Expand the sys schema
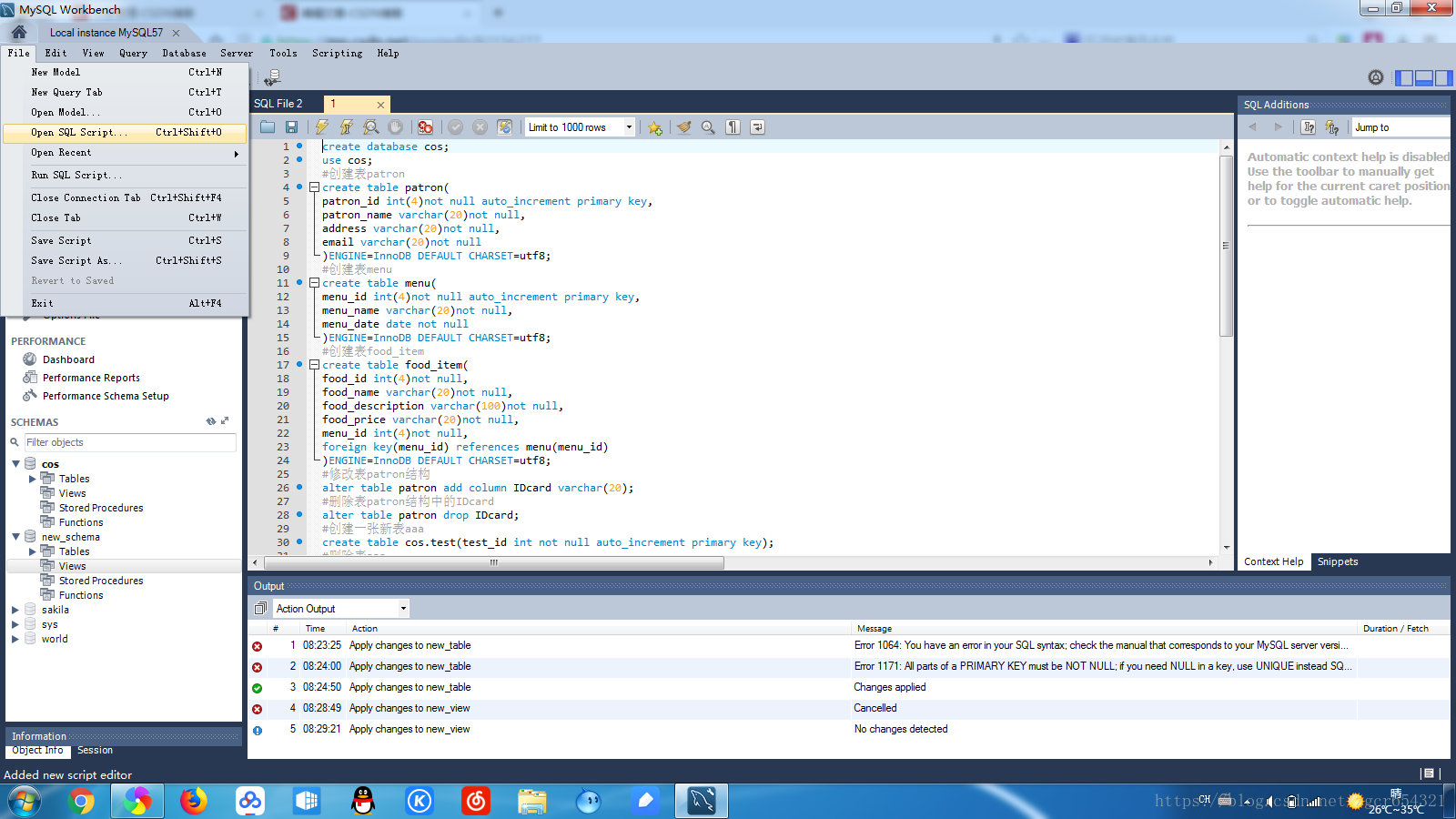The width and height of the screenshot is (1456, 819). [x=15, y=624]
